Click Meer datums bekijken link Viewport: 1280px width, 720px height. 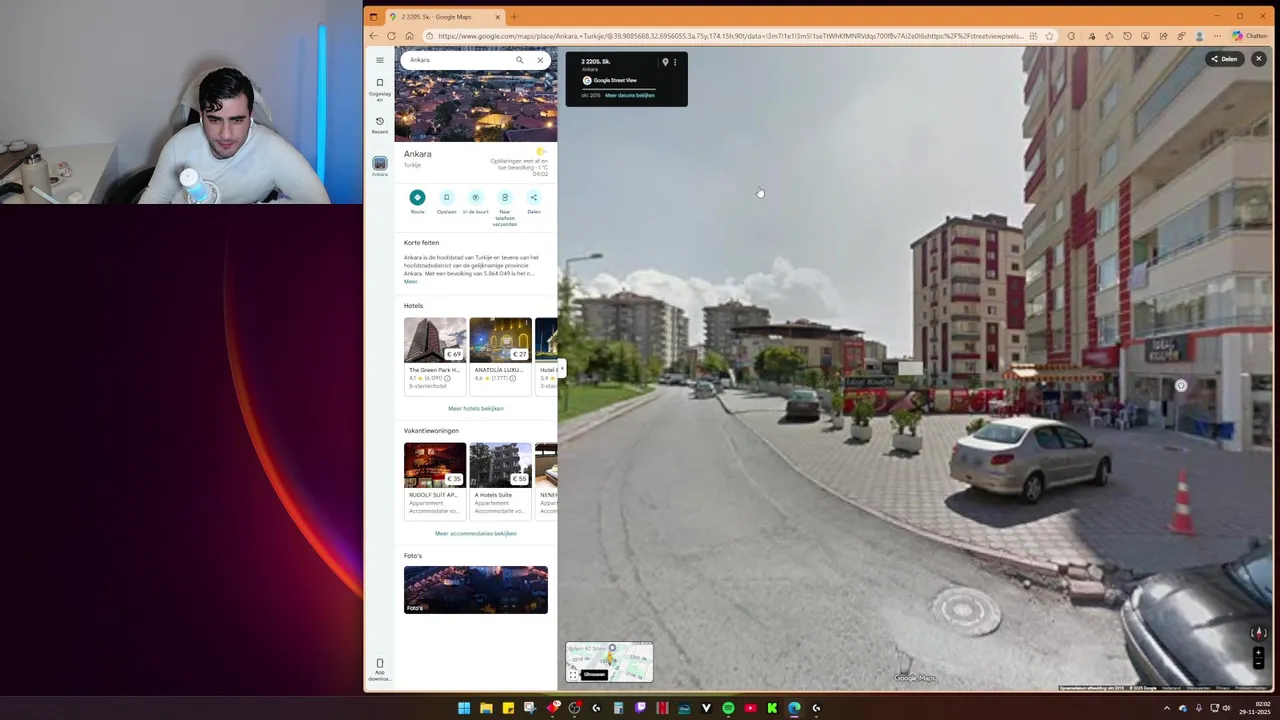(630, 96)
